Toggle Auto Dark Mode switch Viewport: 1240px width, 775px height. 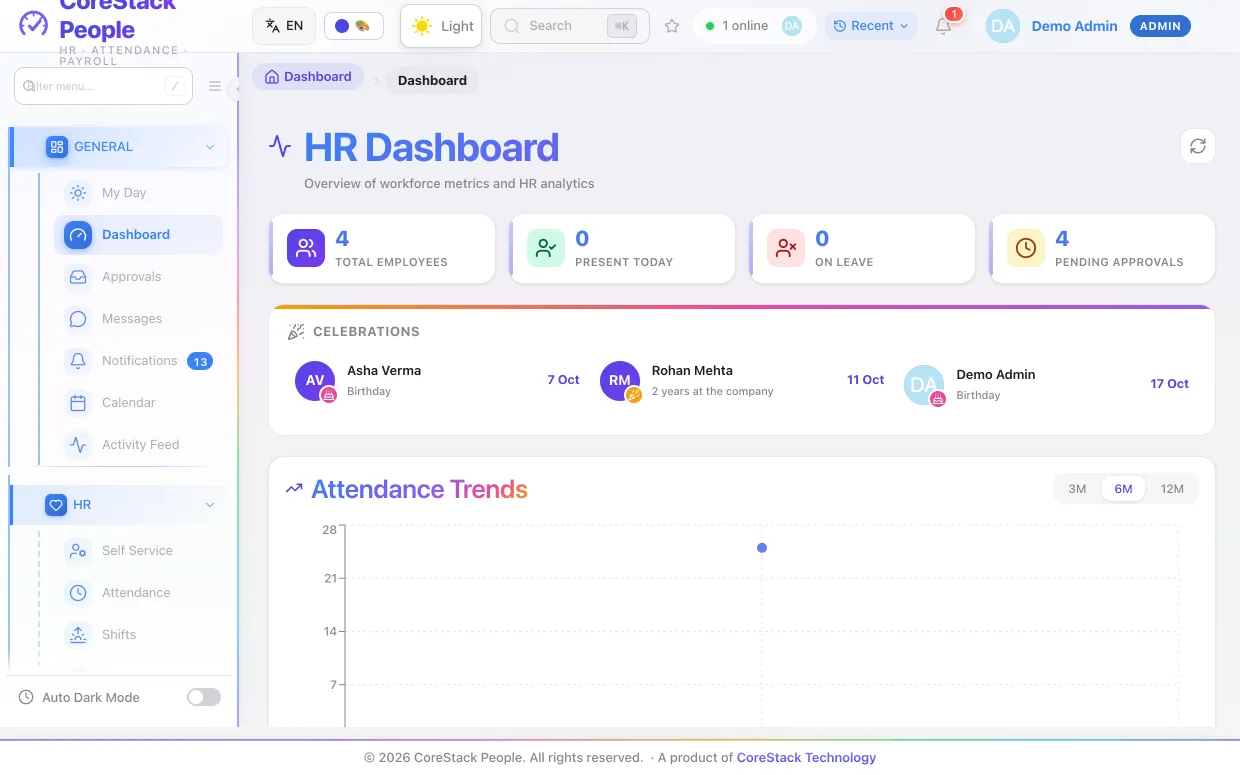[204, 697]
